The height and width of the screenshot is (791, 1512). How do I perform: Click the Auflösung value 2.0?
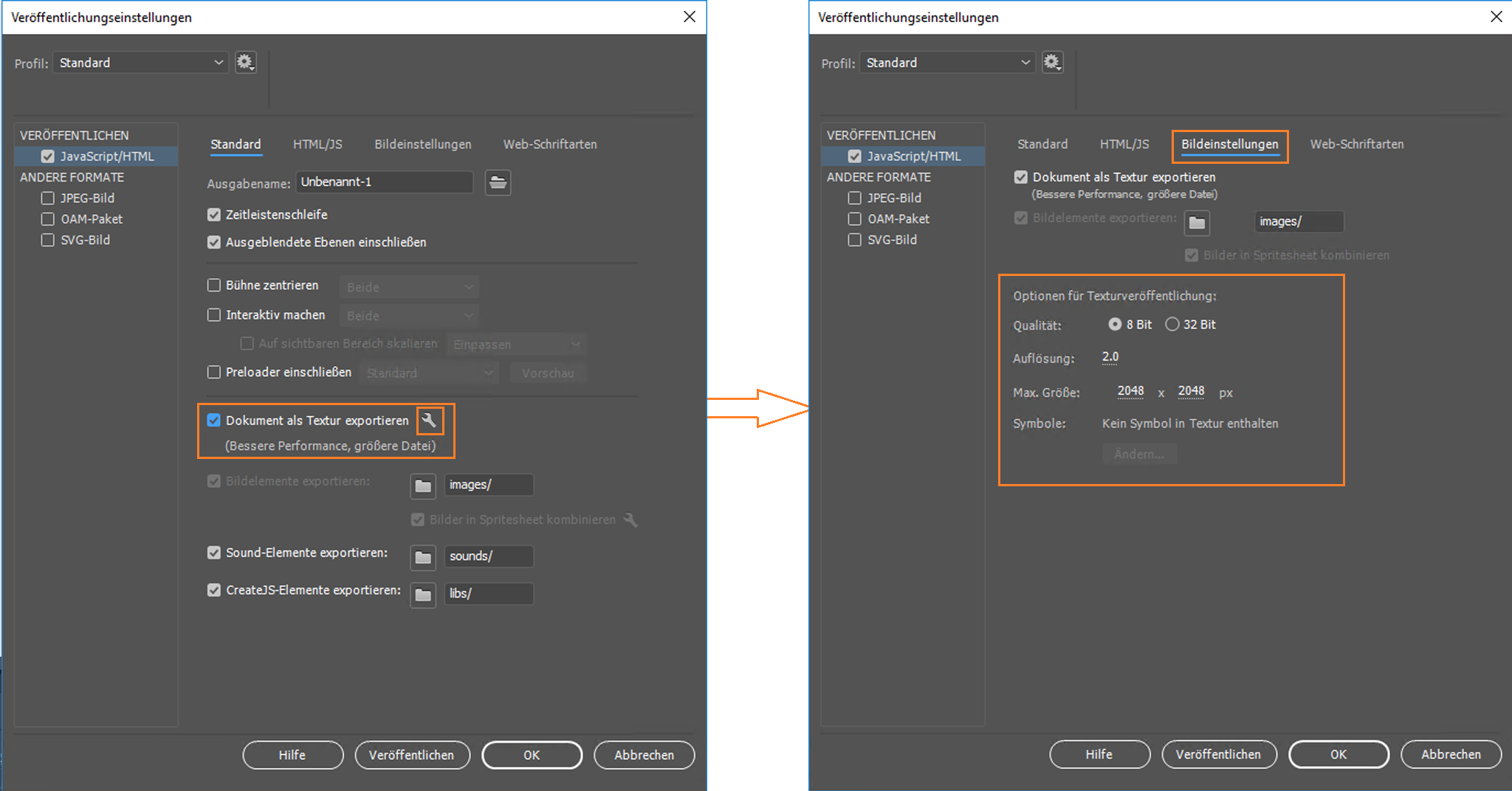point(1110,357)
